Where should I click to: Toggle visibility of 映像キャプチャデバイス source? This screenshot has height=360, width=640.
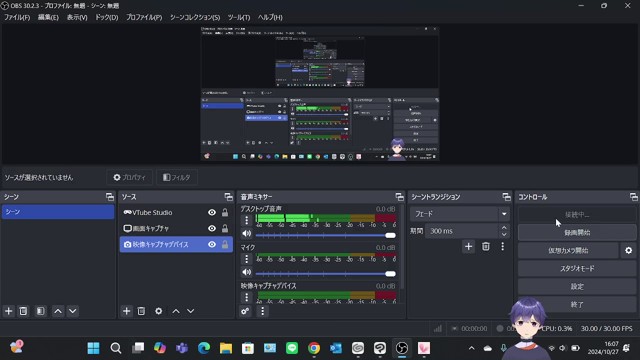pyautogui.click(x=212, y=244)
